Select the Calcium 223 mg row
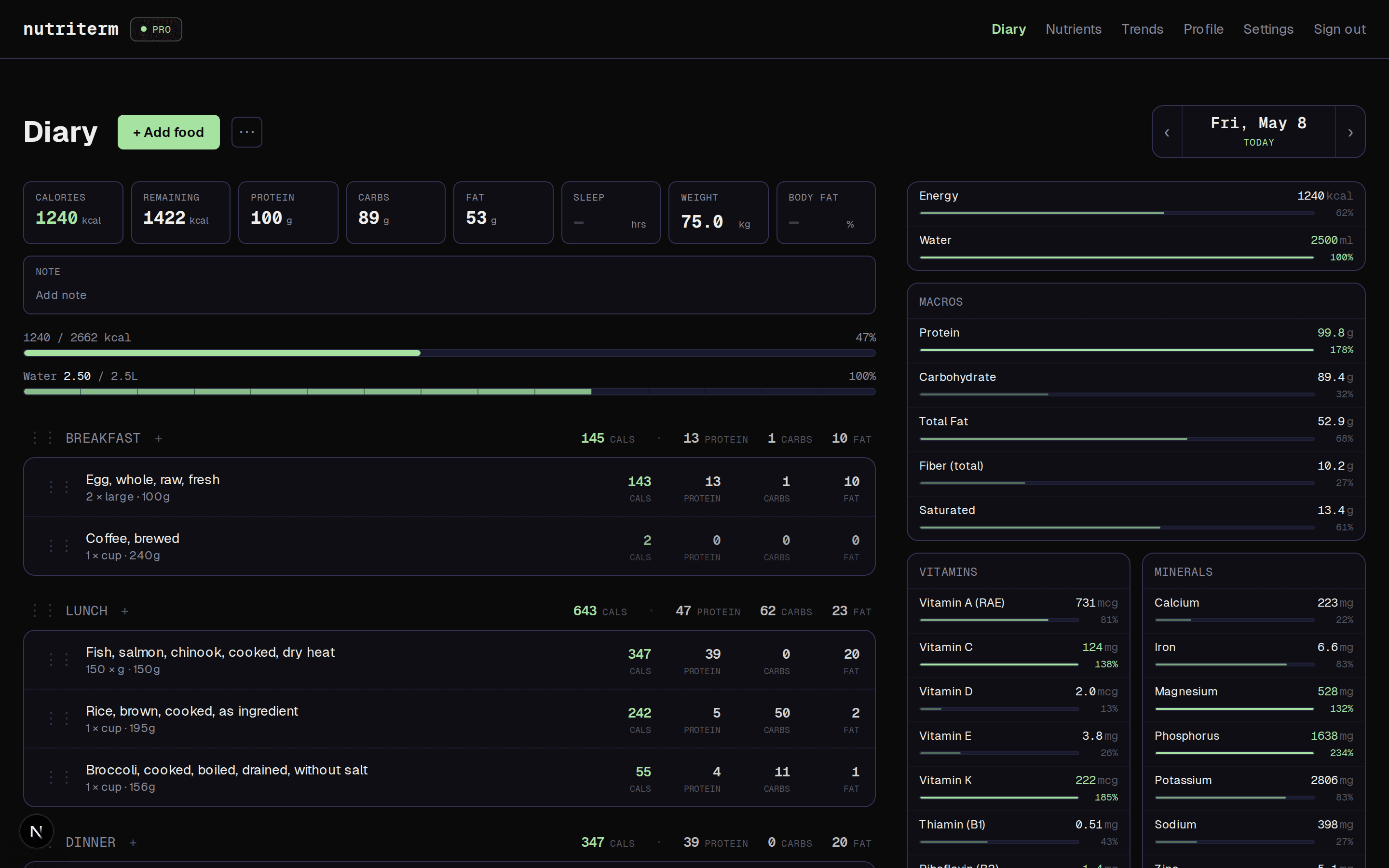The height and width of the screenshot is (868, 1389). point(1253,611)
